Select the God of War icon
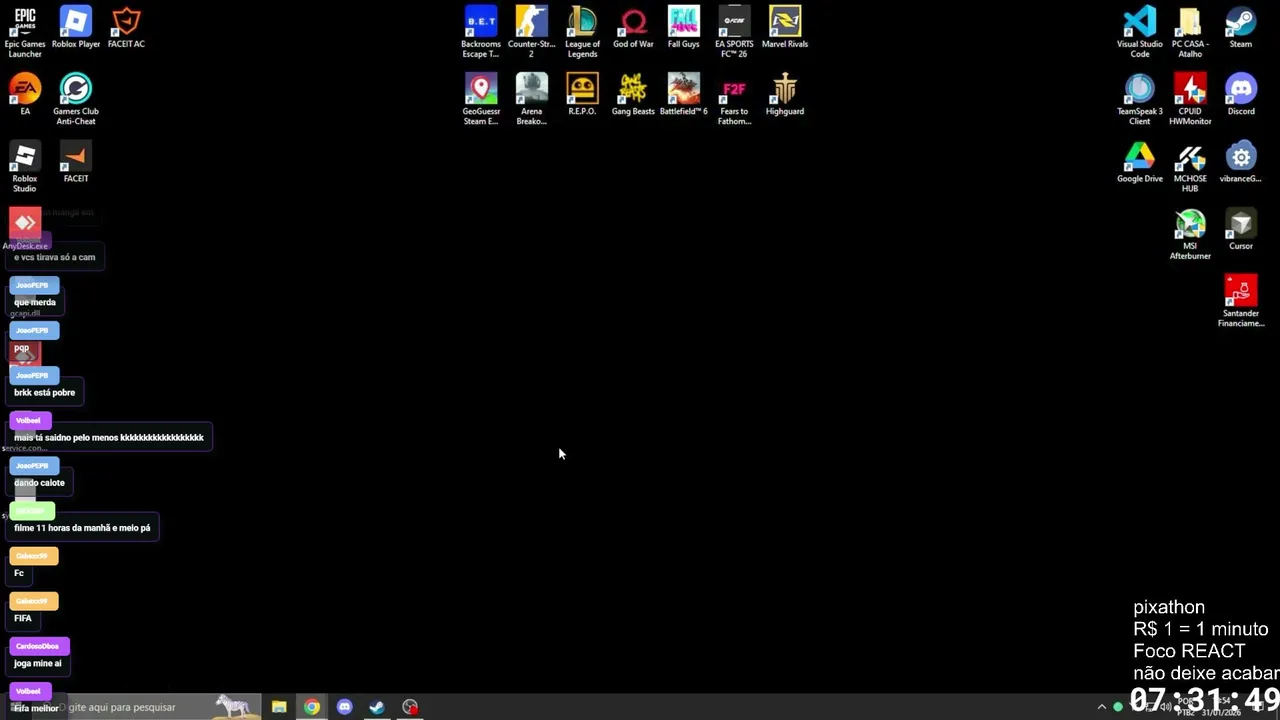The width and height of the screenshot is (1280, 720). click(x=633, y=27)
